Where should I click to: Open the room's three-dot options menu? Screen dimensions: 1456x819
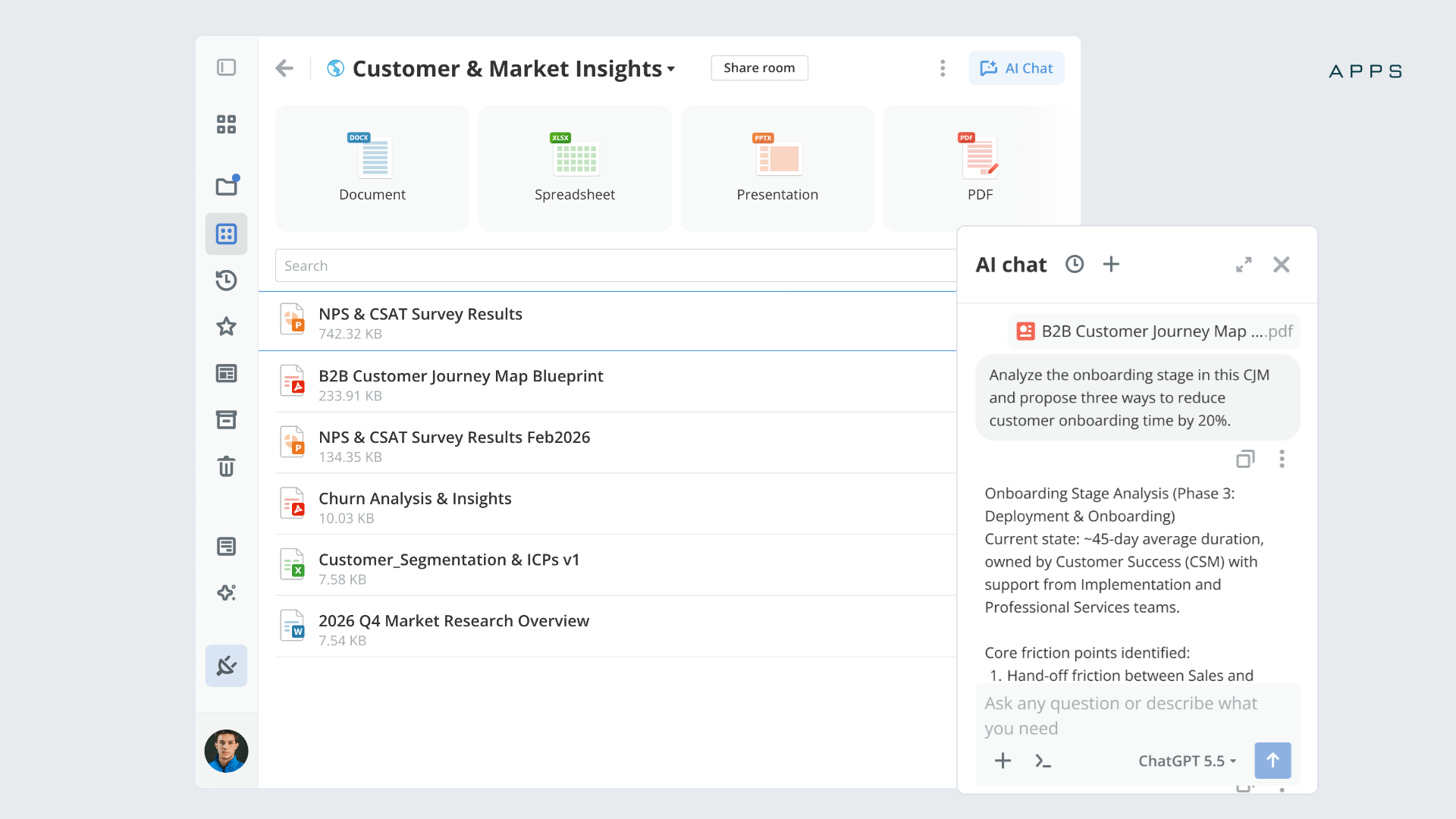tap(943, 68)
